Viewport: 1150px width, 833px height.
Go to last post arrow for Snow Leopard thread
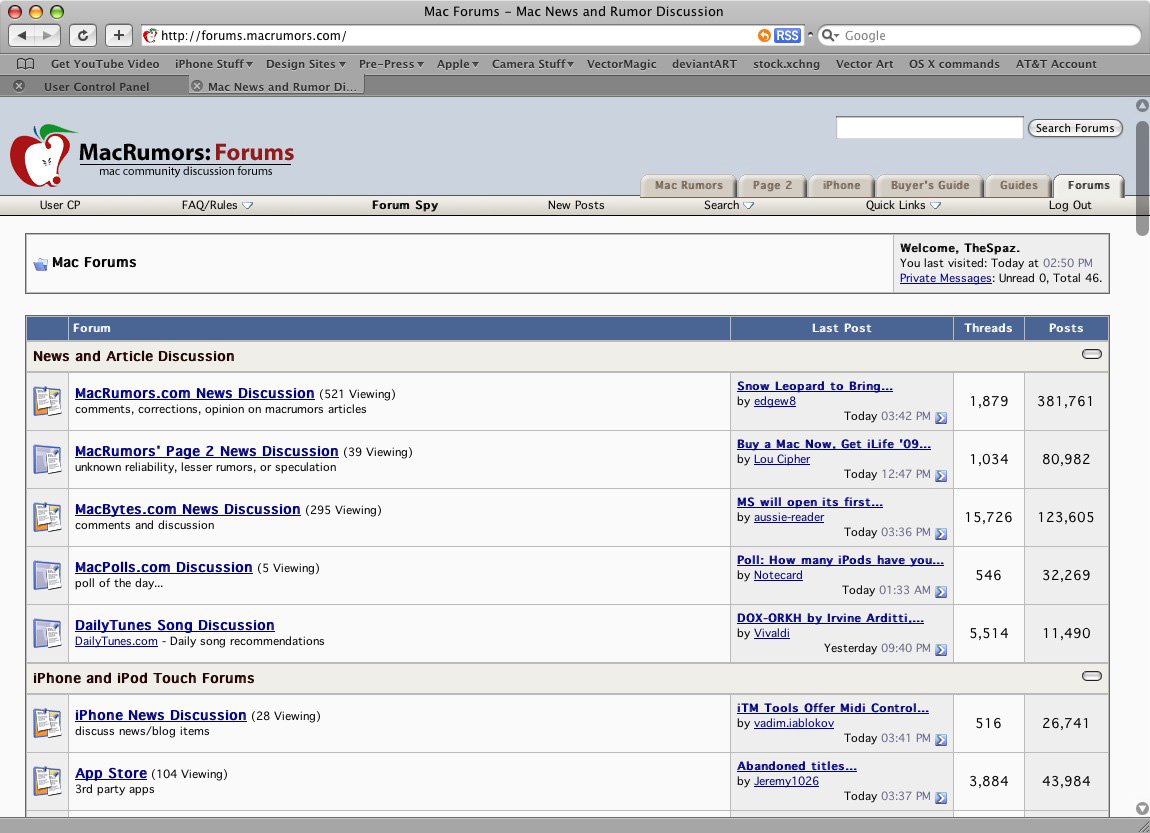pyautogui.click(x=941, y=417)
